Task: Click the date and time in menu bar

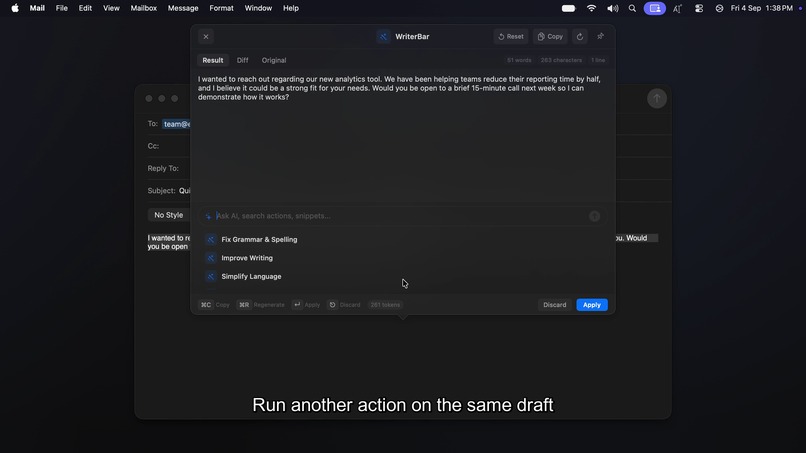Action: click(x=762, y=8)
